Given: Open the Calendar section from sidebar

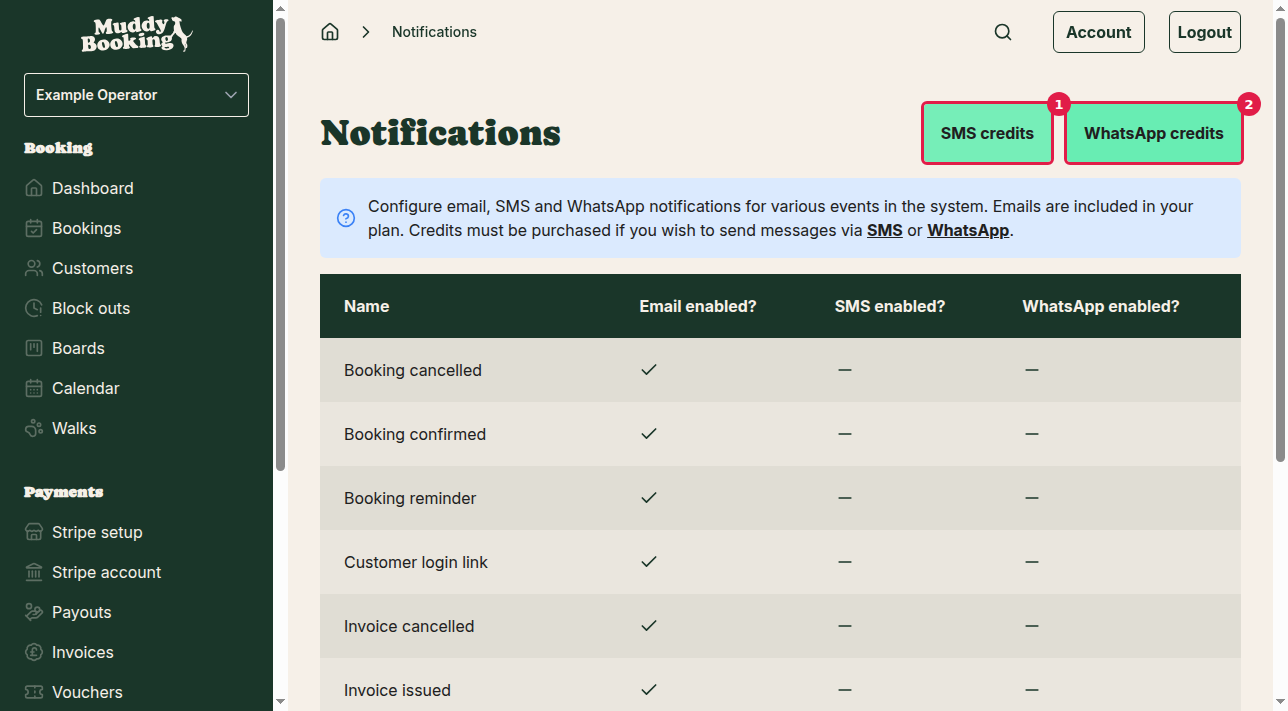Looking at the screenshot, I should tap(33, 388).
